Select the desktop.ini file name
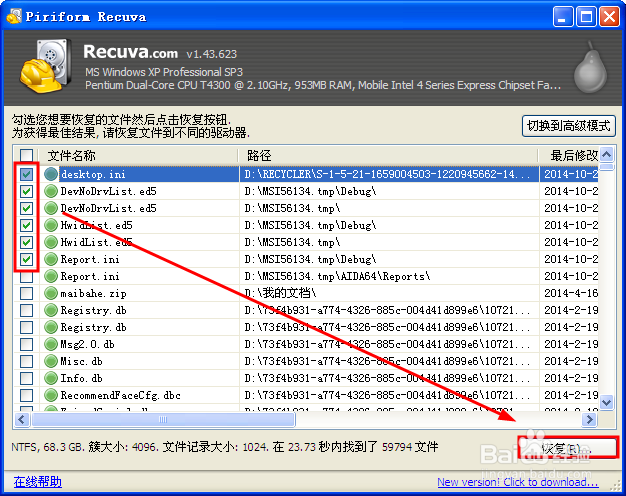Image resolution: width=626 pixels, height=496 pixels. tap(93, 175)
